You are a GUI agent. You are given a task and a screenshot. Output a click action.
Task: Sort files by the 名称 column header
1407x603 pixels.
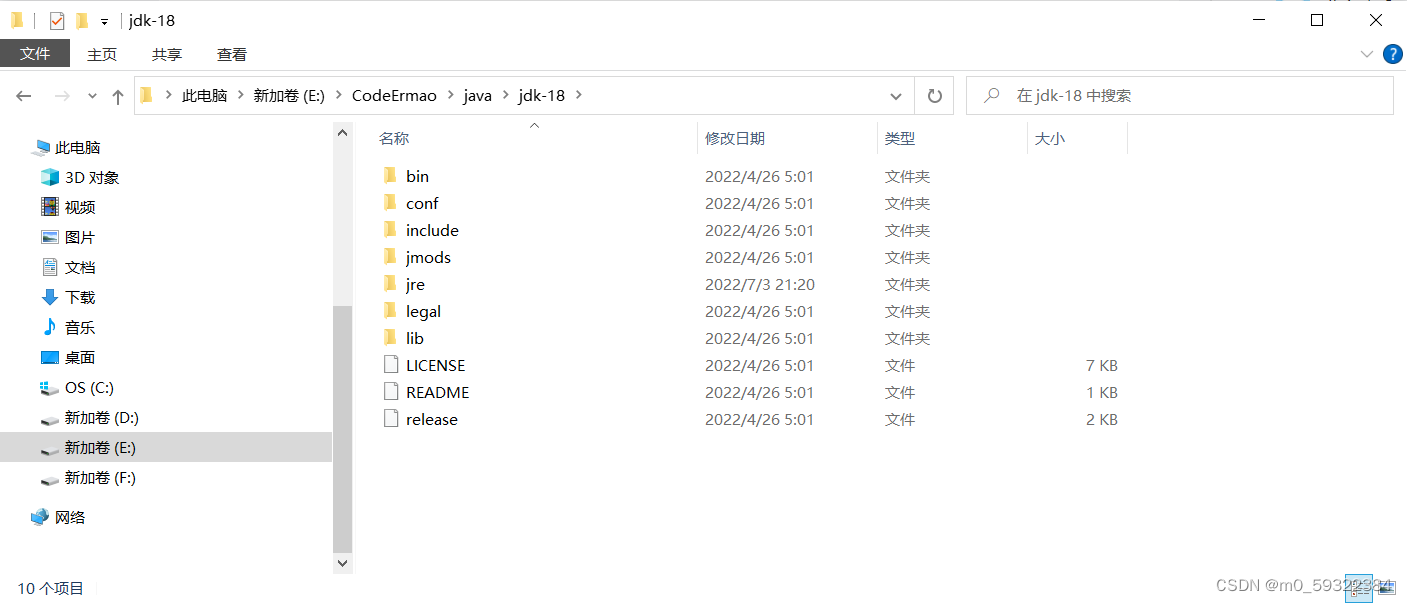tap(393, 138)
